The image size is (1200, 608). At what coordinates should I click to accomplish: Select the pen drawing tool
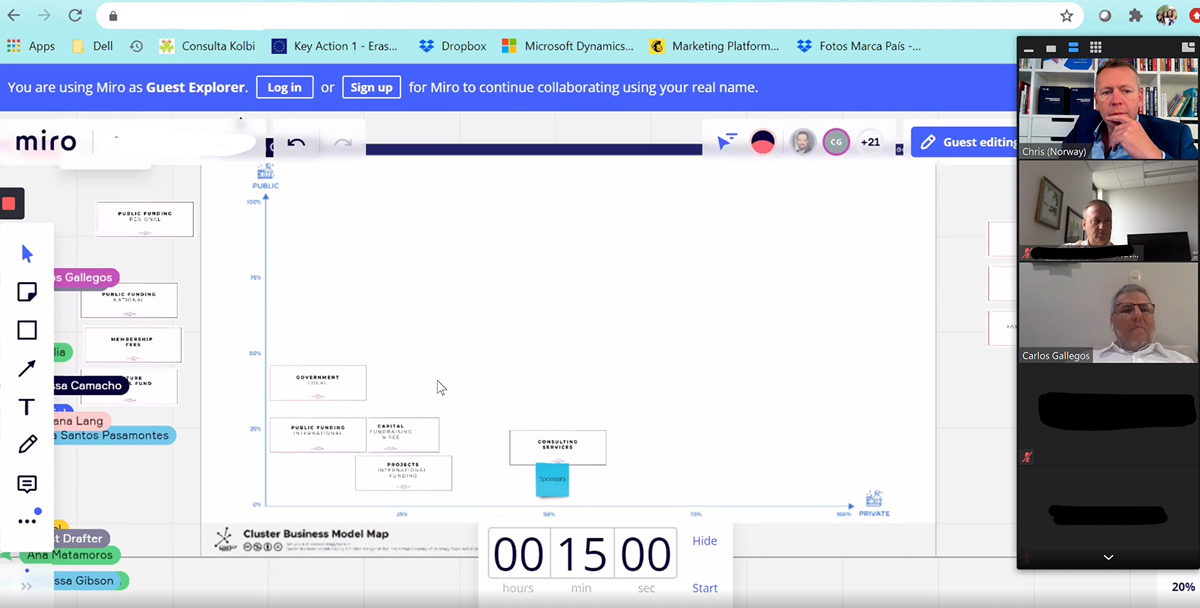tap(27, 445)
